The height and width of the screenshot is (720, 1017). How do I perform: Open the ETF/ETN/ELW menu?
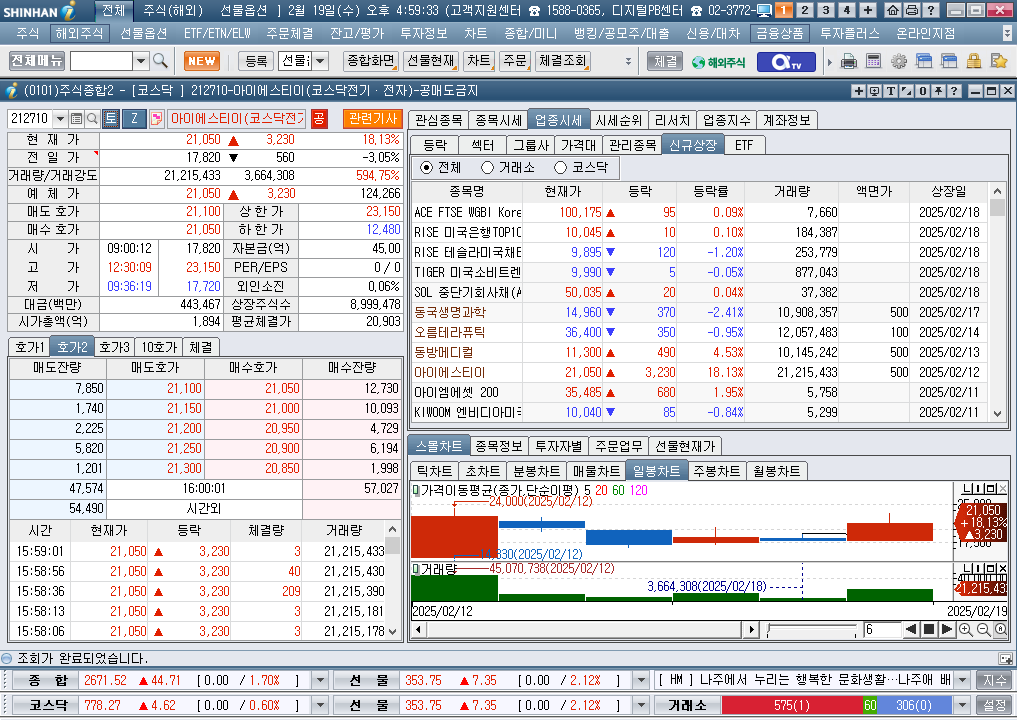pos(217,33)
